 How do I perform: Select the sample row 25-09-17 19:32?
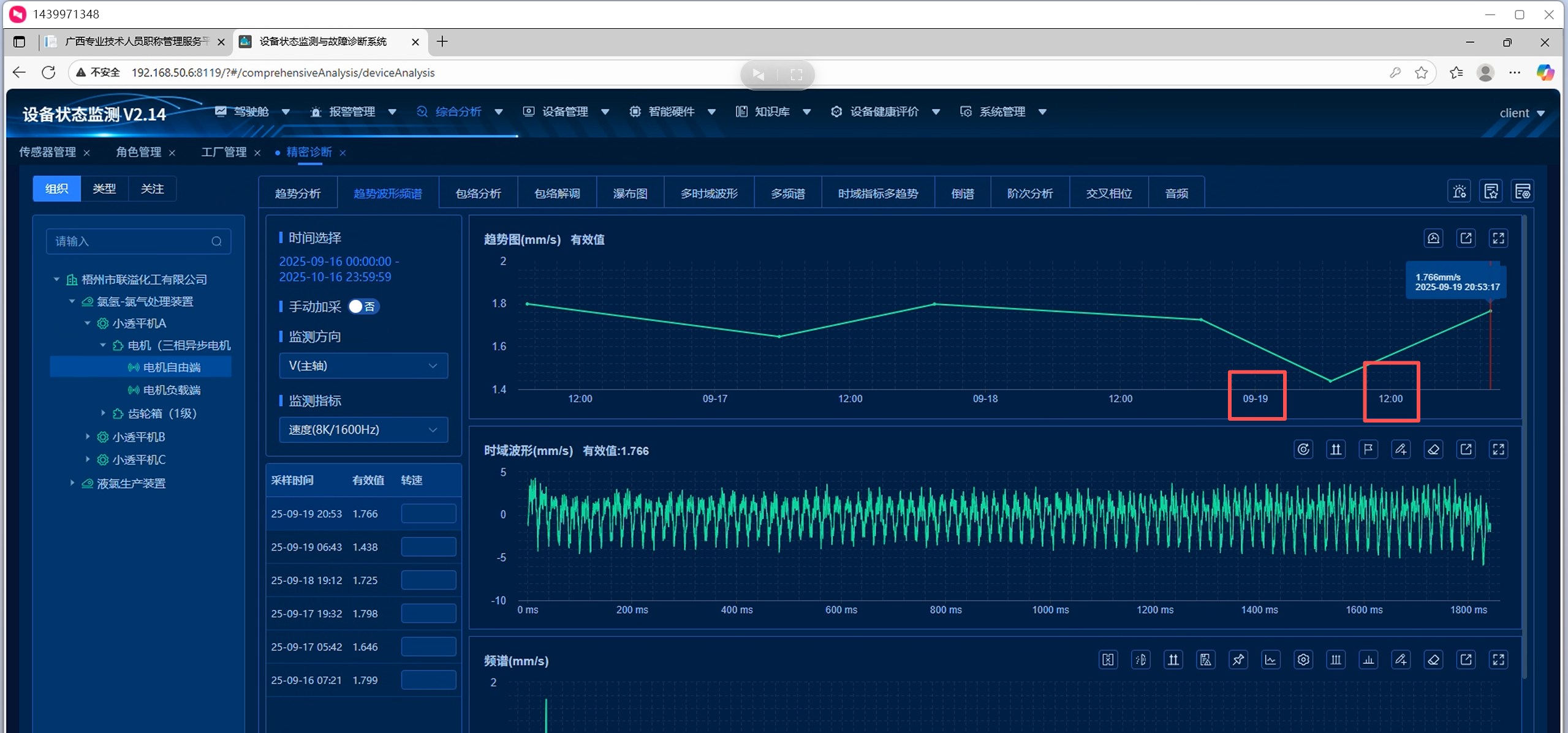[x=363, y=613]
